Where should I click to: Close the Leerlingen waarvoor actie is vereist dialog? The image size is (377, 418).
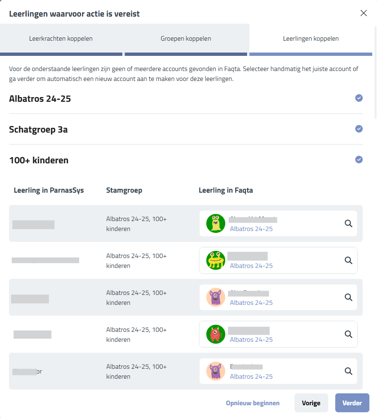pos(364,13)
